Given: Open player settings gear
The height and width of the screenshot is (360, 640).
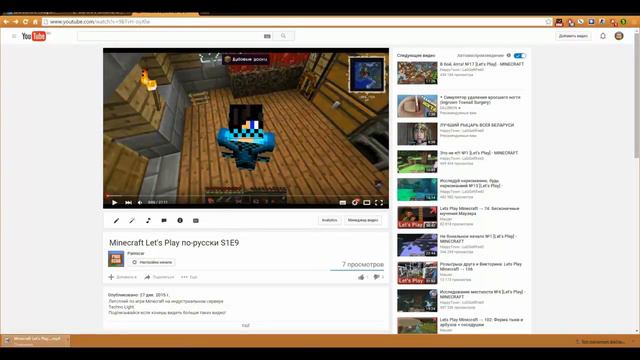Looking at the screenshot, I should click(x=355, y=202).
